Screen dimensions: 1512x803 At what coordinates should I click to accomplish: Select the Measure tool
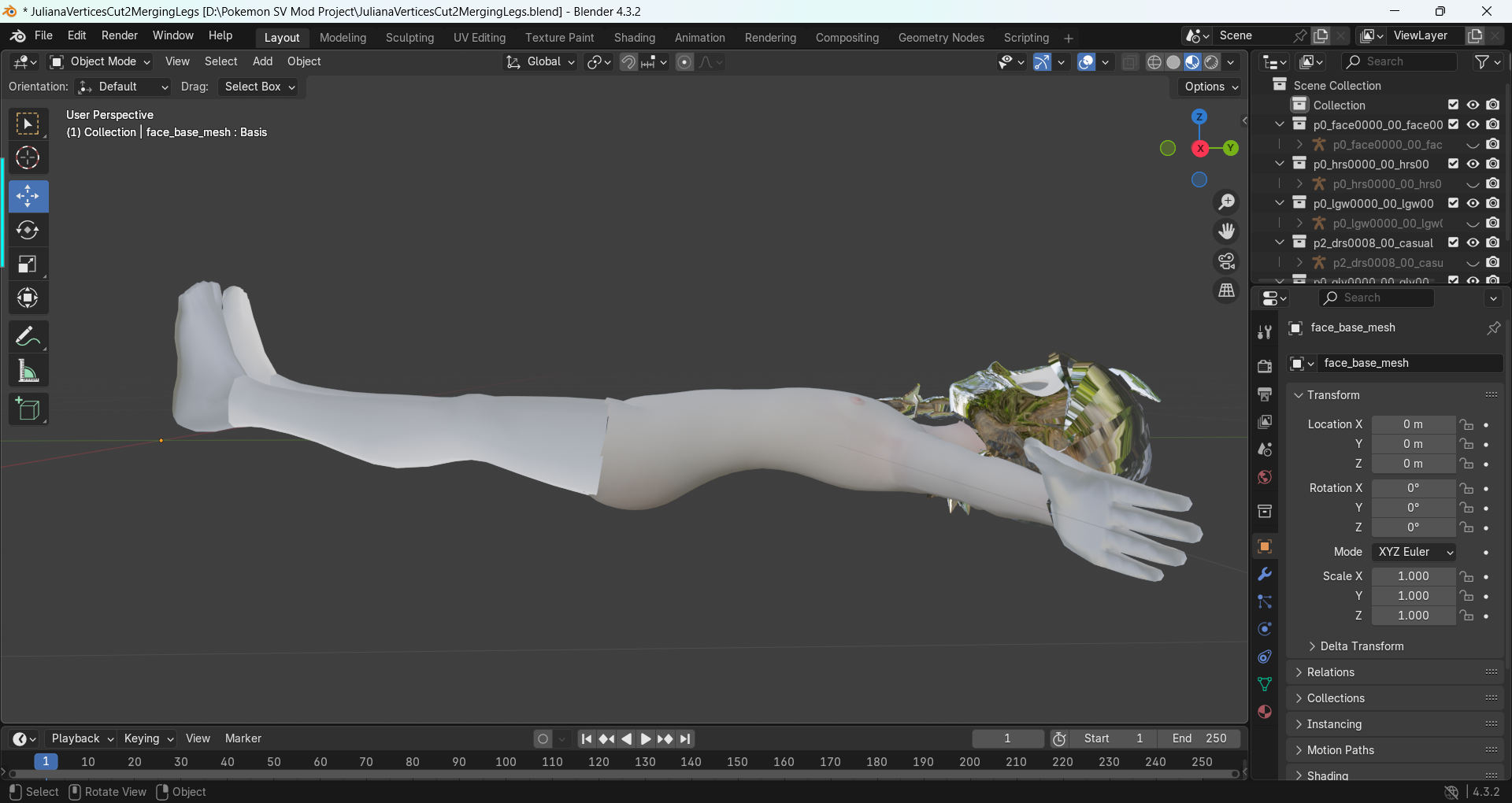tap(28, 371)
